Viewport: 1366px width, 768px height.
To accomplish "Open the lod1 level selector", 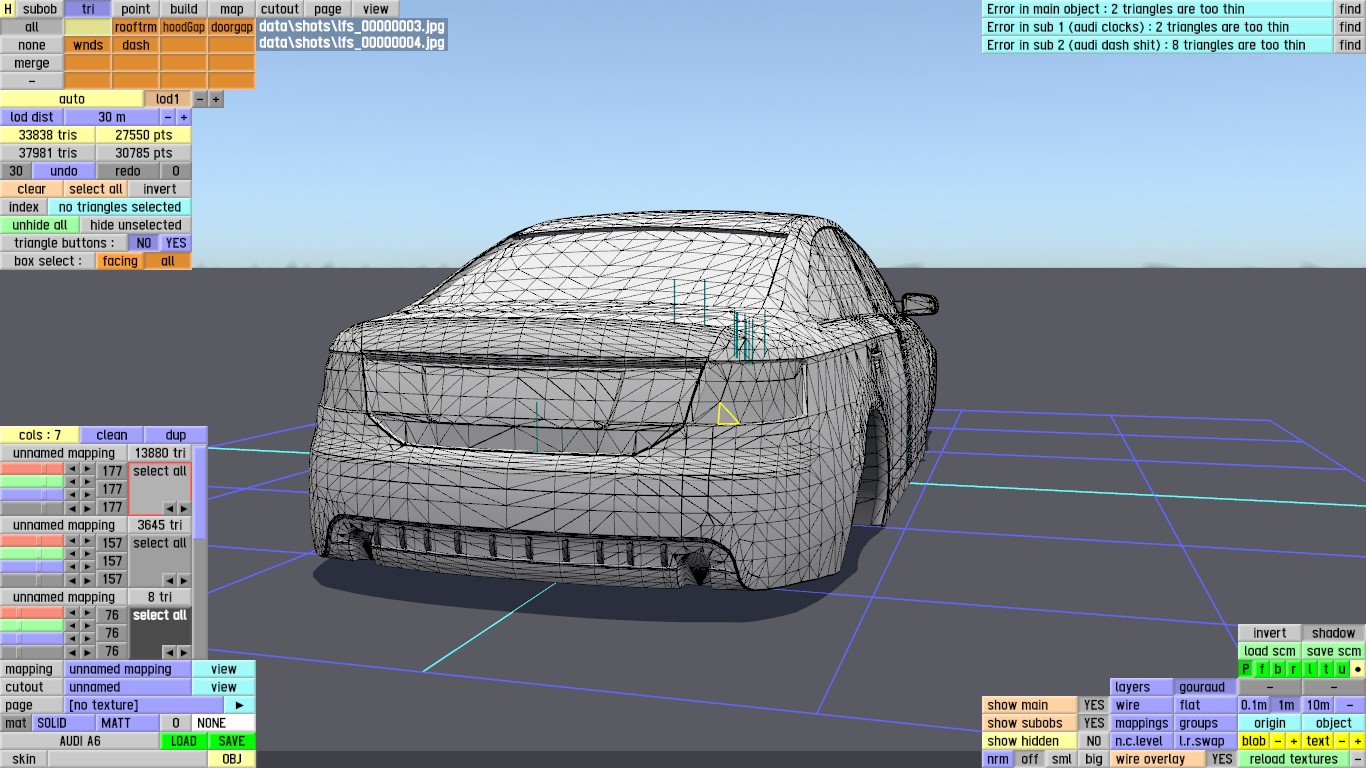I will tap(168, 99).
